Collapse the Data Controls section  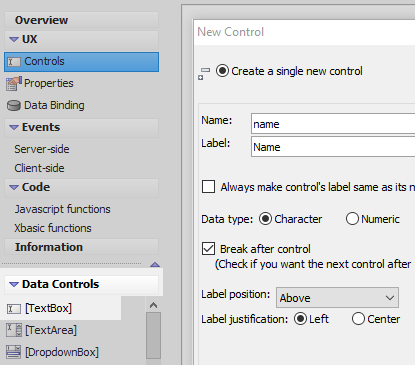pos(14,284)
